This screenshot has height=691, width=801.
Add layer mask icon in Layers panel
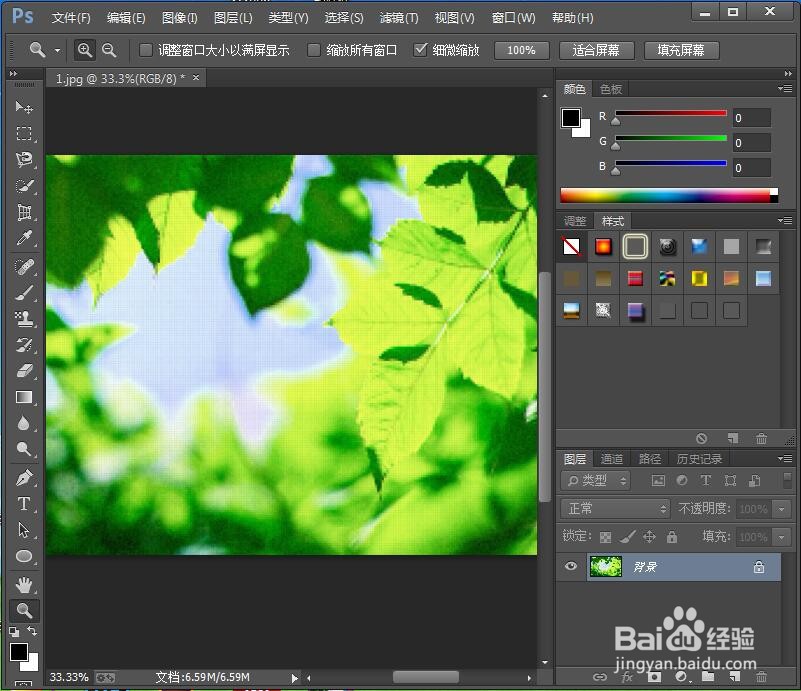654,677
